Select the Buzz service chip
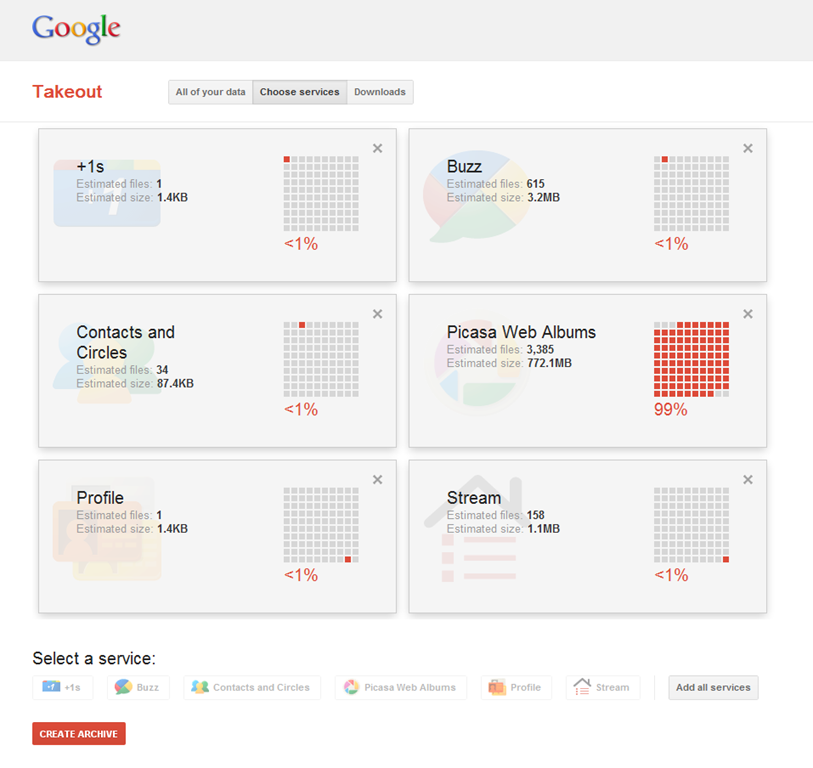This screenshot has width=813, height=768. [138, 688]
